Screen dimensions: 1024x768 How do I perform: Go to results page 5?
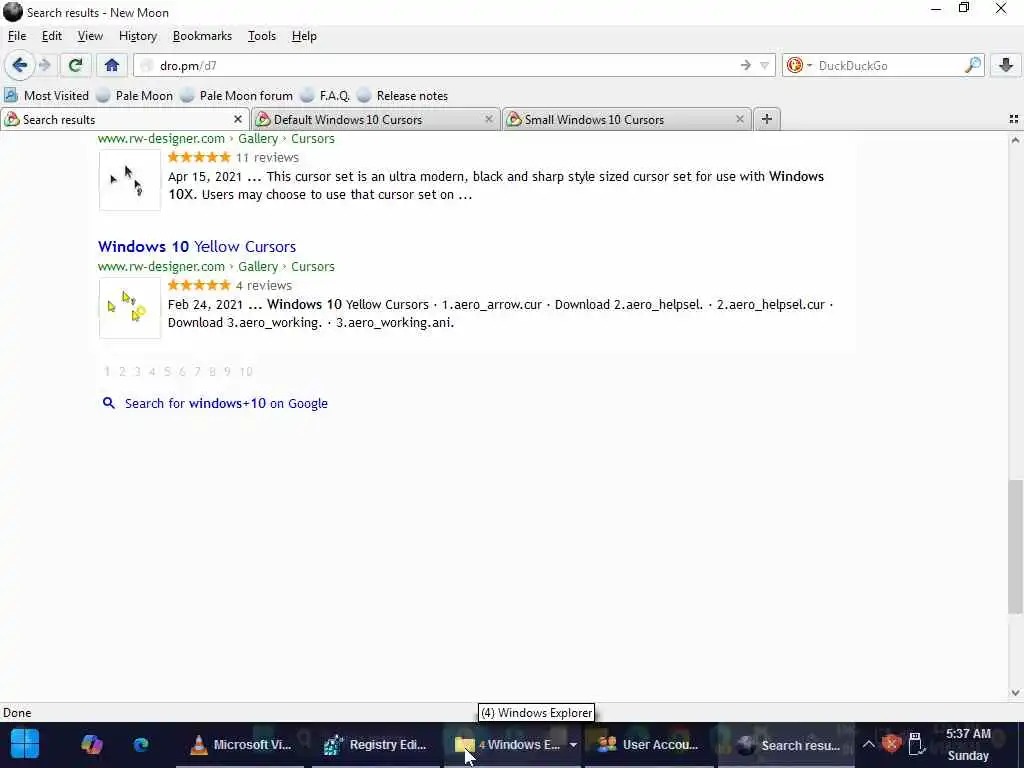click(167, 372)
